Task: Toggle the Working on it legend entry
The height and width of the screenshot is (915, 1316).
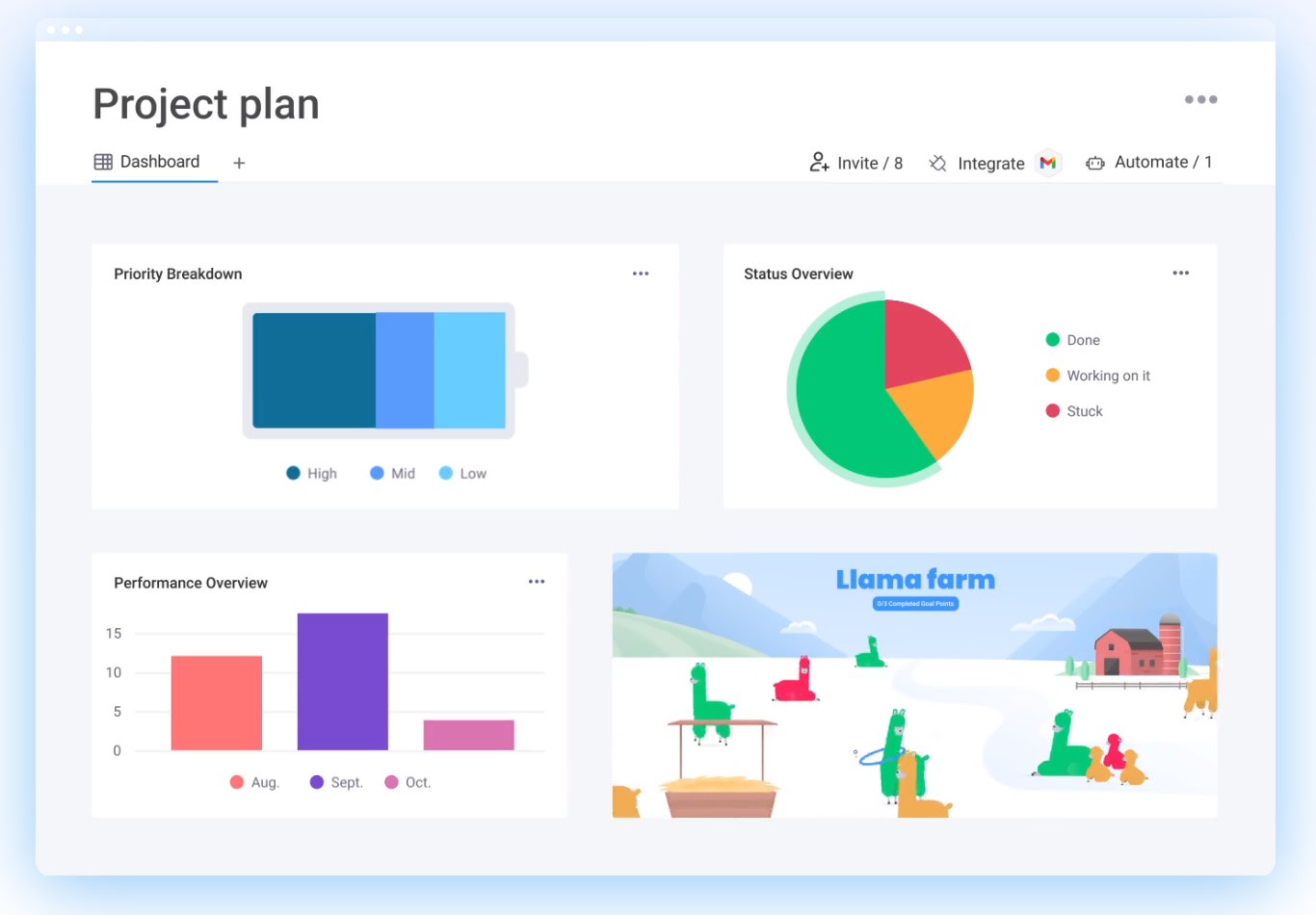Action: [x=1098, y=376]
